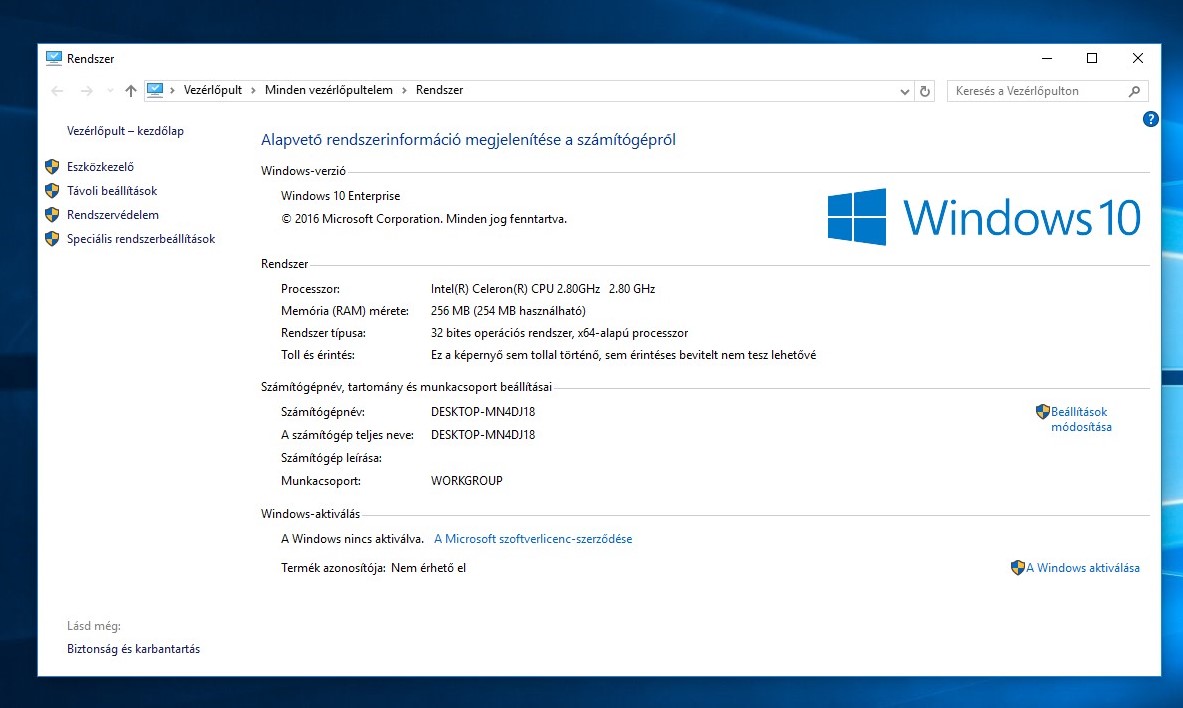This screenshot has width=1183, height=708.
Task: Click memory value 256 MB (254 MB használható)
Action: (508, 311)
